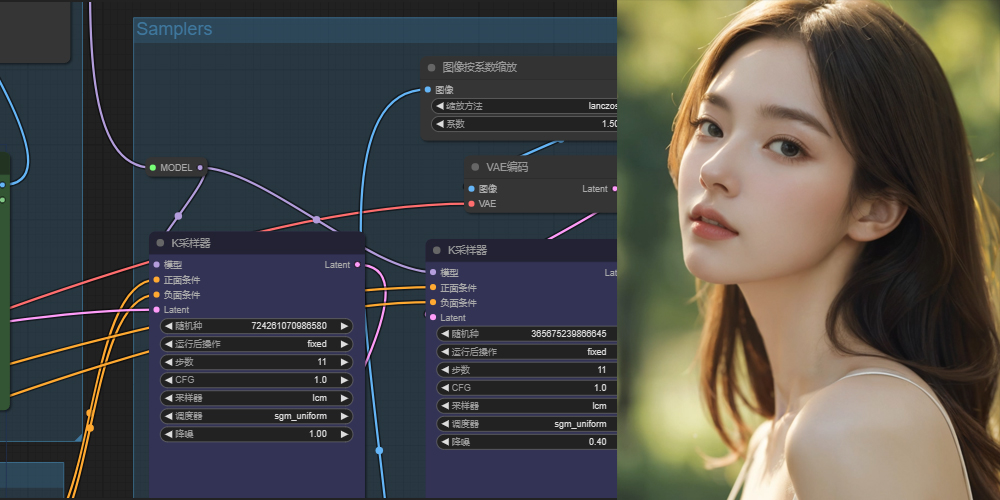
Task: Open 缩放方法 lanczos dropdown
Action: (524, 106)
